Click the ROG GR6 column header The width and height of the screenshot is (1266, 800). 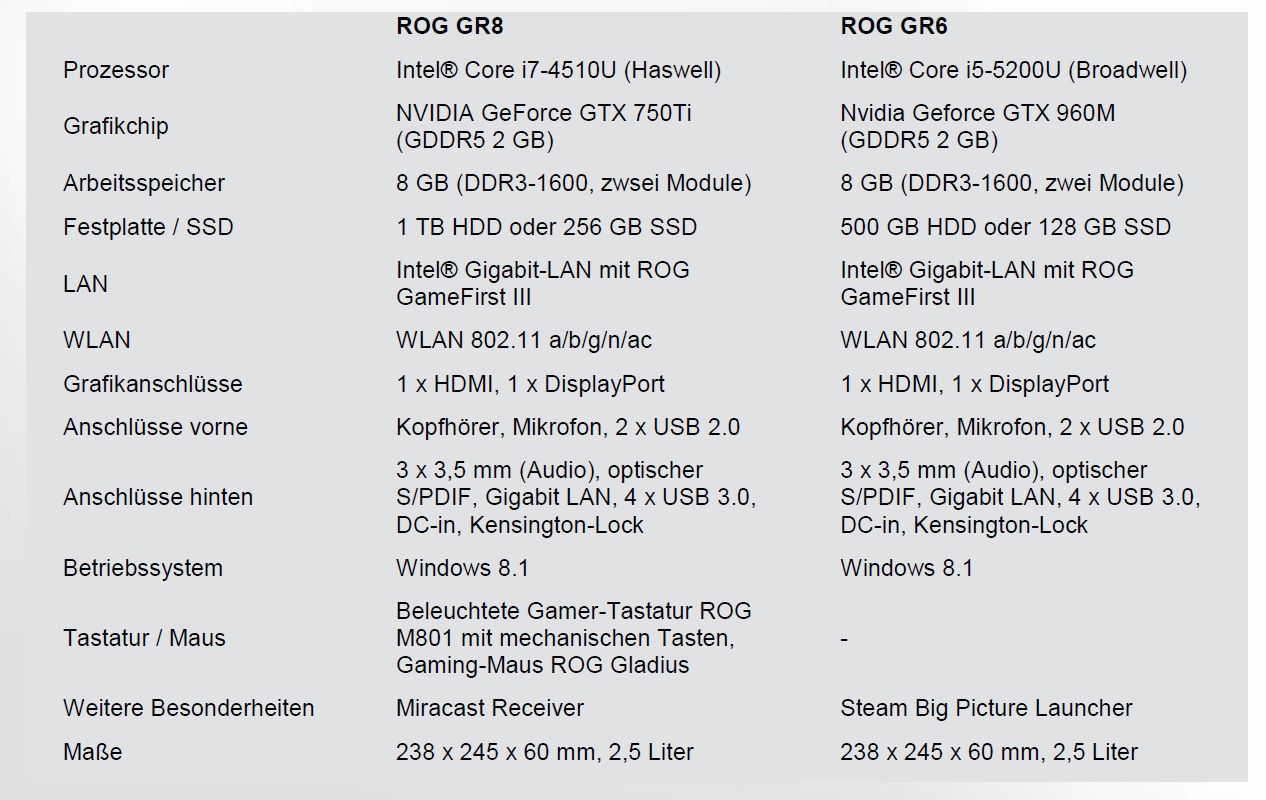[893, 27]
